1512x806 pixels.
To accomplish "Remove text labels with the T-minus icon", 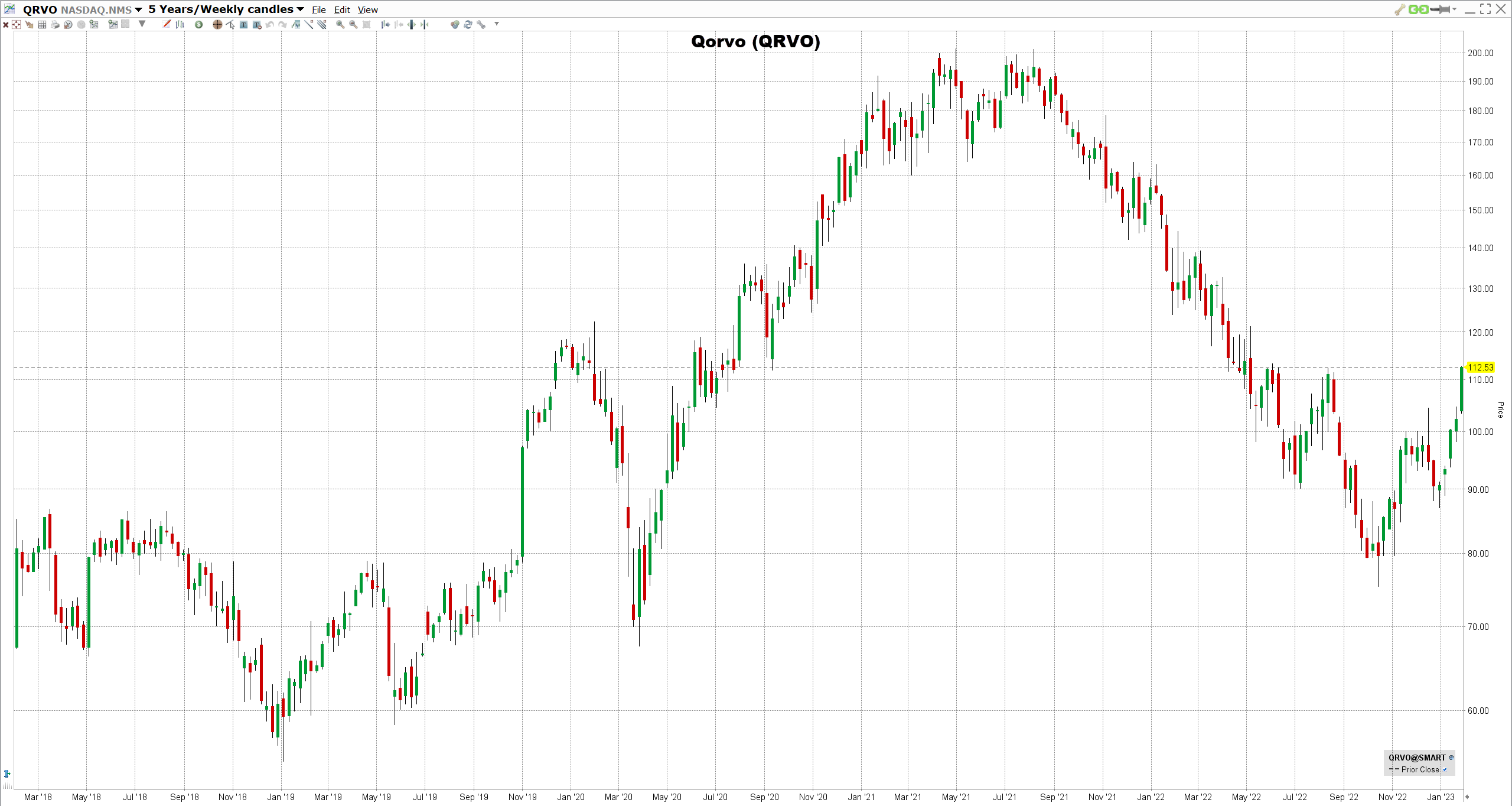I will pos(256,25).
